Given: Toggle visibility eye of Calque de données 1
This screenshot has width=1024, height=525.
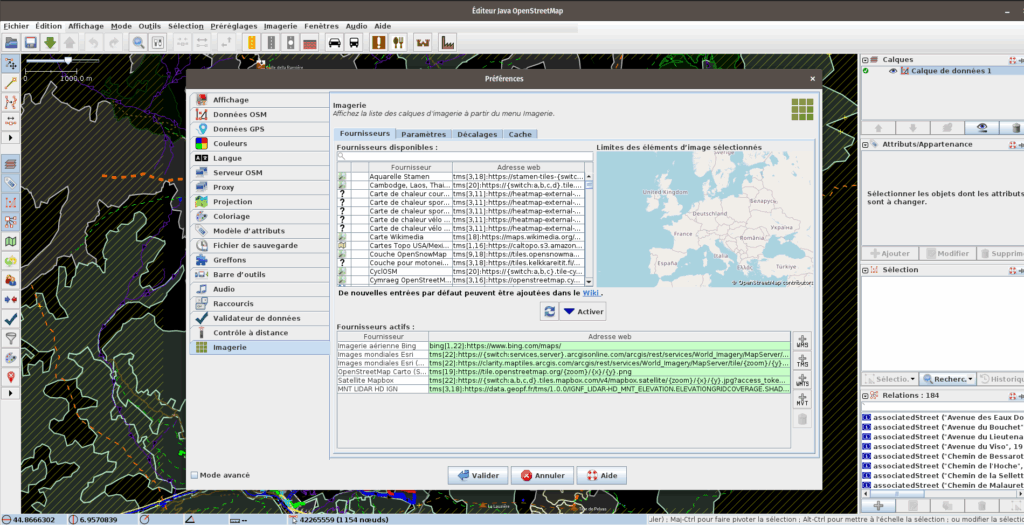Looking at the screenshot, I should (893, 71).
